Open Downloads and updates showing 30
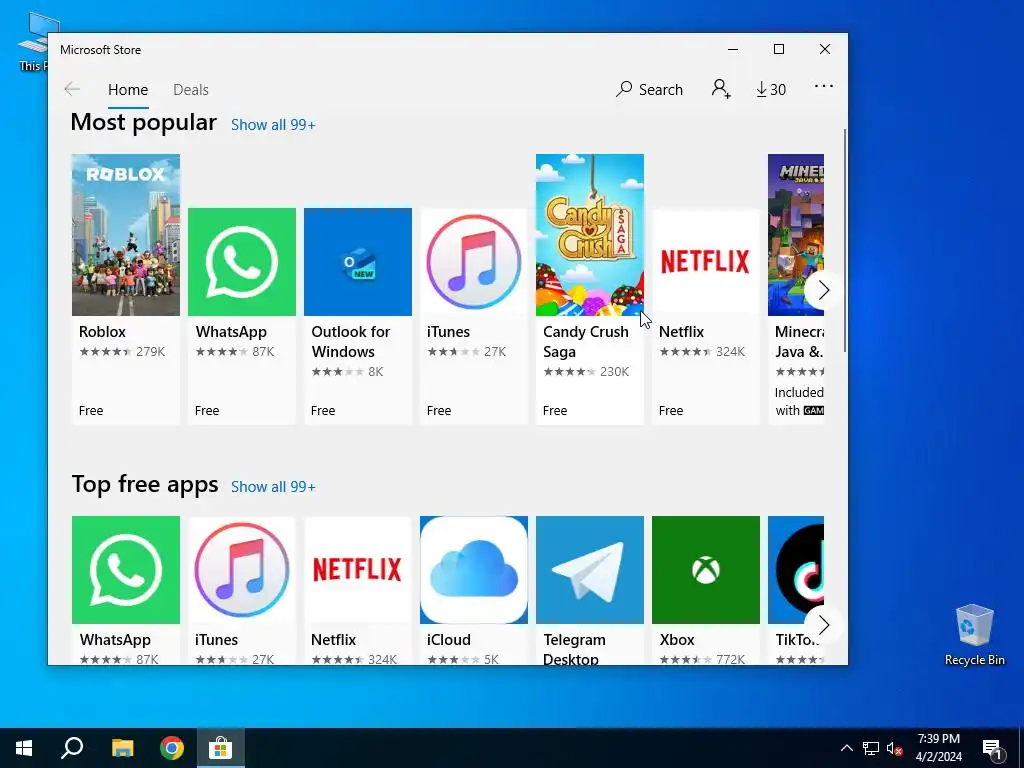 pyautogui.click(x=771, y=89)
